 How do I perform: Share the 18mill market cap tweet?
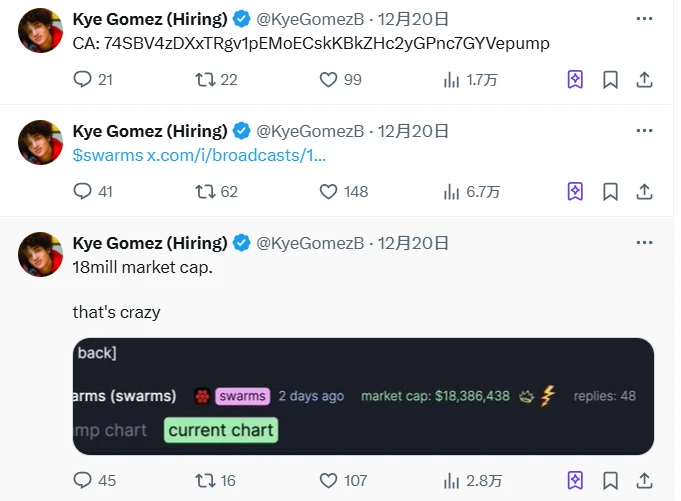[x=645, y=481]
